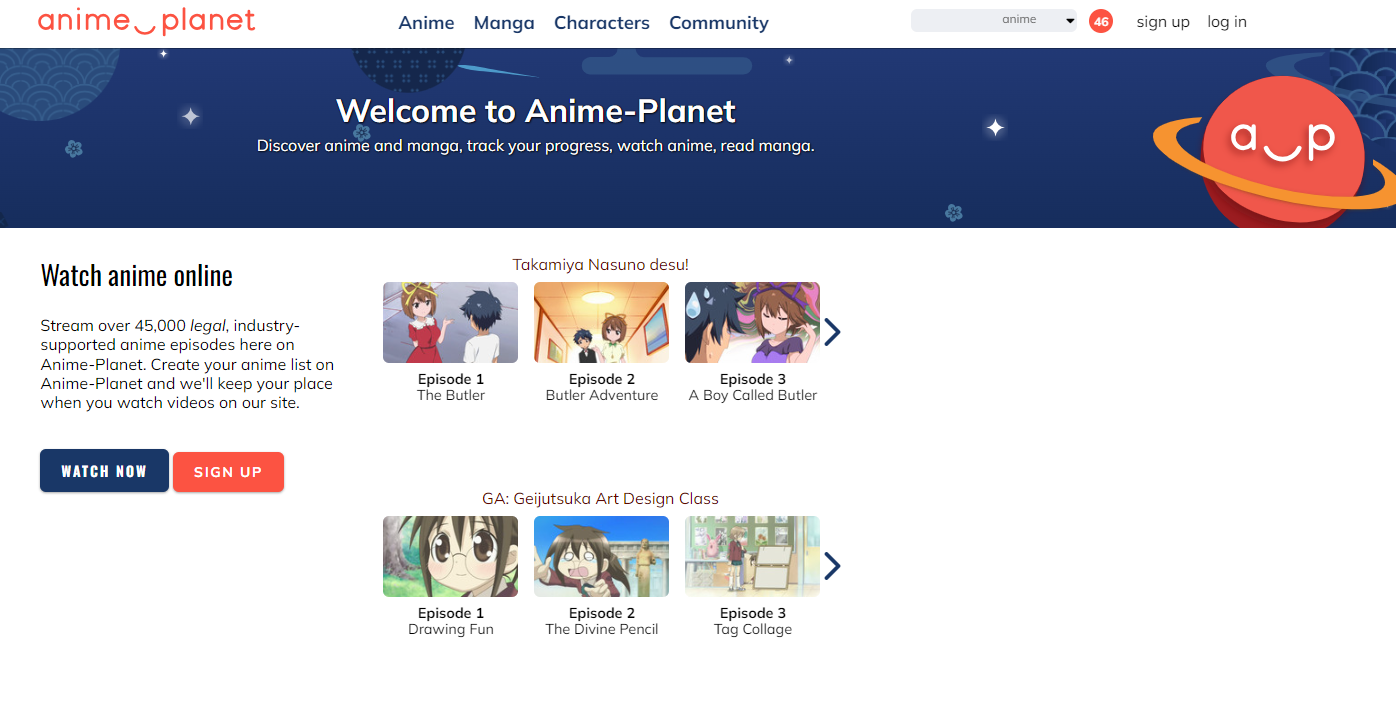Open the Takamiya Nasuno desu! series title
Screen dimensions: 1396x723
(x=601, y=265)
